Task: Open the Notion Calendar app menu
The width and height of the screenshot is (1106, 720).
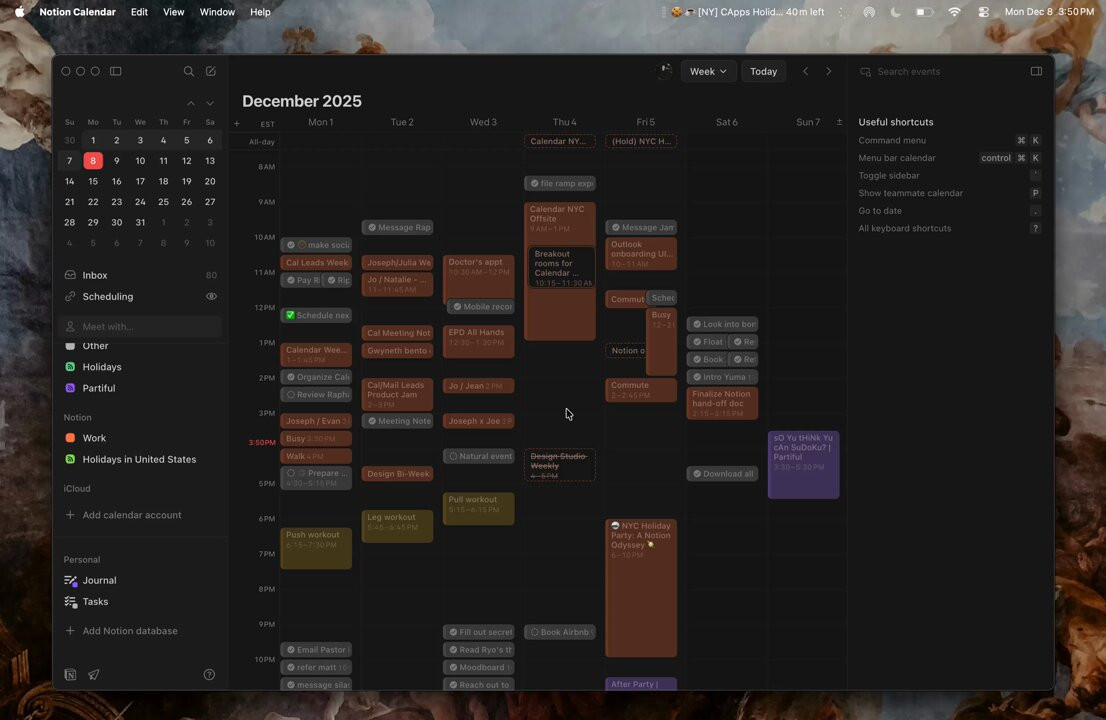Action: pyautogui.click(x=78, y=12)
